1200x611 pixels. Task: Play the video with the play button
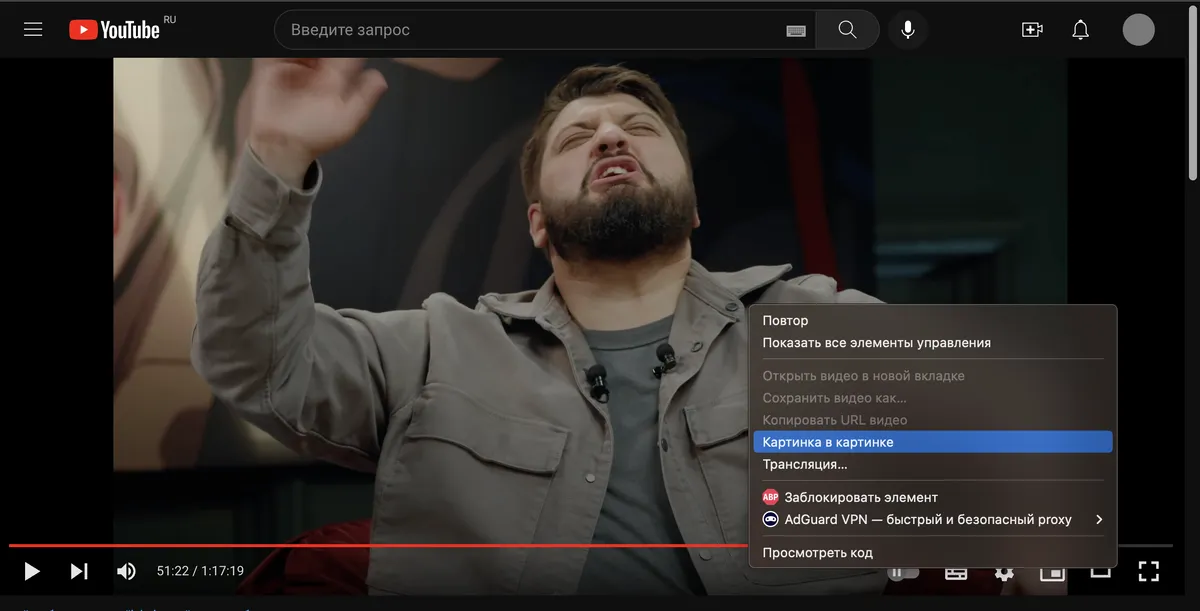32,571
